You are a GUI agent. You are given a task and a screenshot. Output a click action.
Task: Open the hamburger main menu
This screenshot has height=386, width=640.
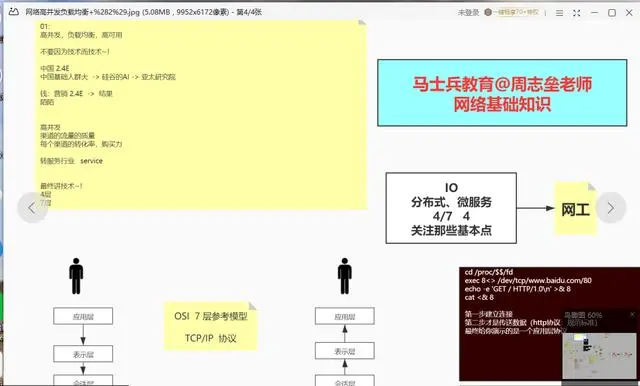[559, 13]
